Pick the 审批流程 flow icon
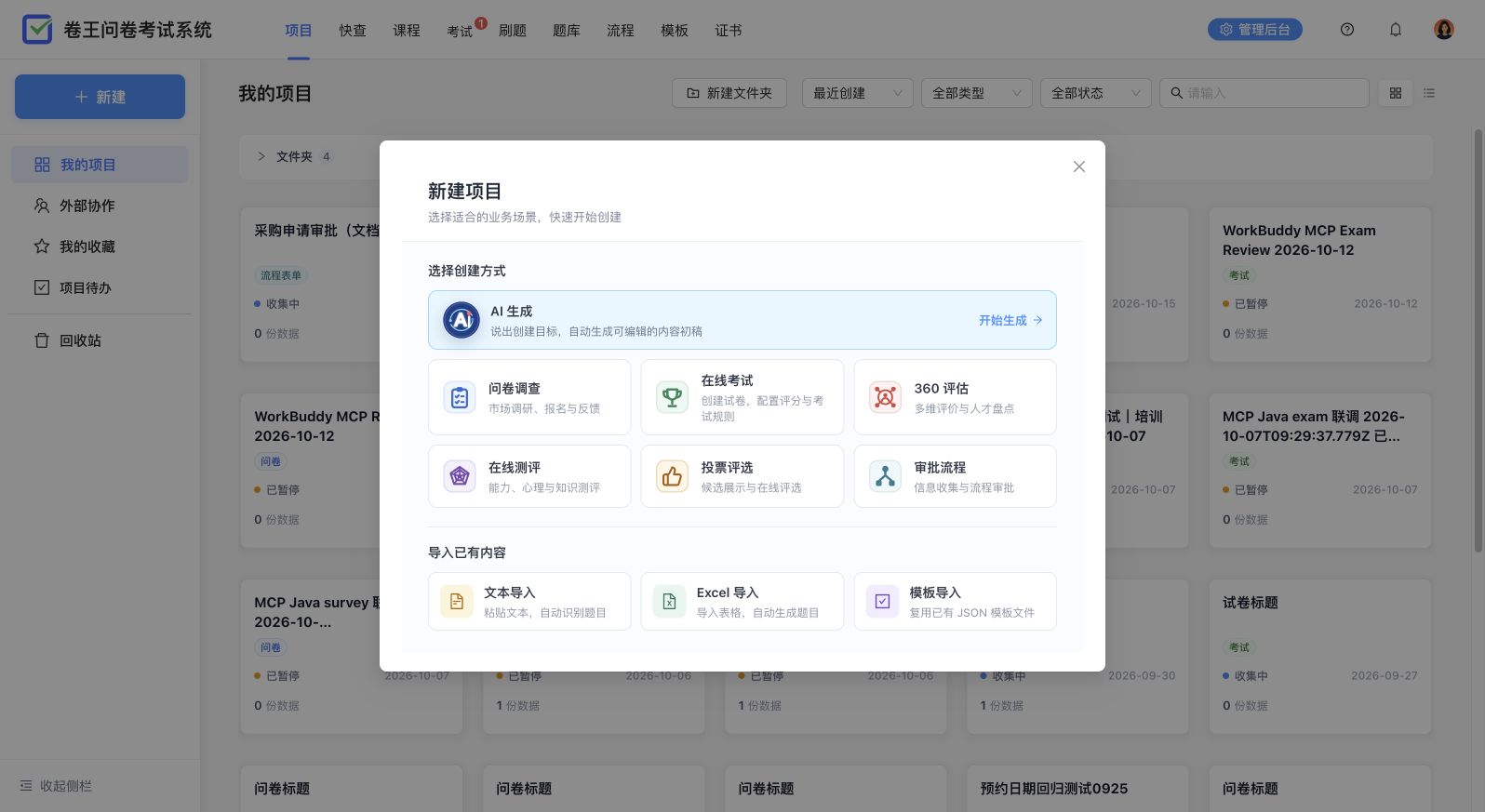The width and height of the screenshot is (1485, 812). pyautogui.click(x=885, y=476)
